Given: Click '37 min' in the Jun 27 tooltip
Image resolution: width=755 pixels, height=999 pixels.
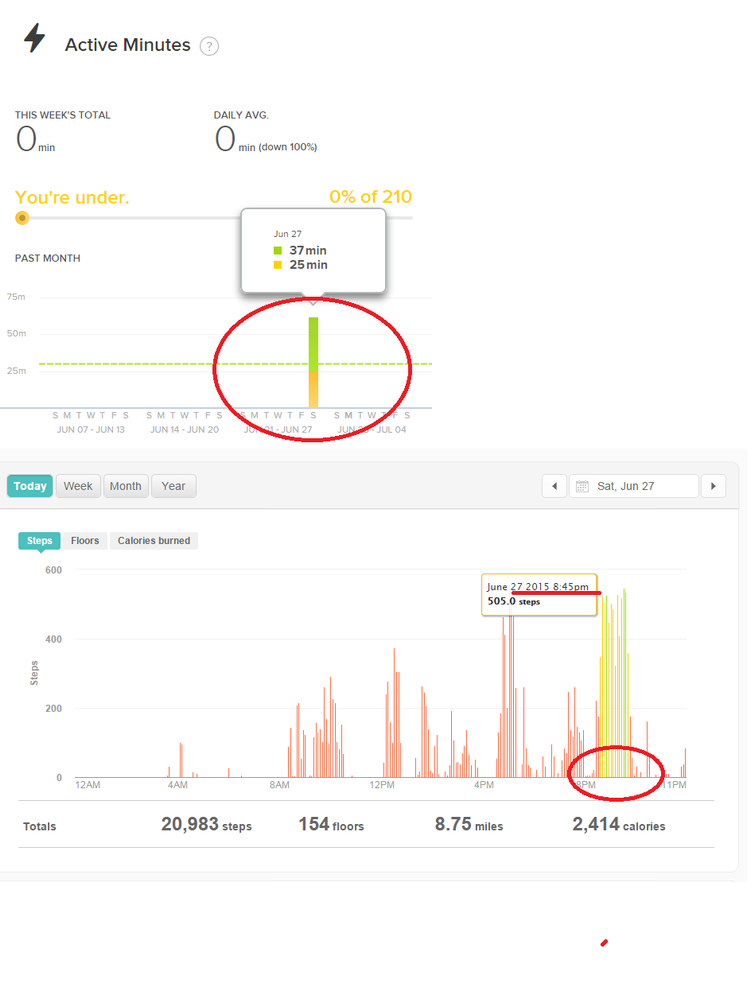Looking at the screenshot, I should 308,250.
